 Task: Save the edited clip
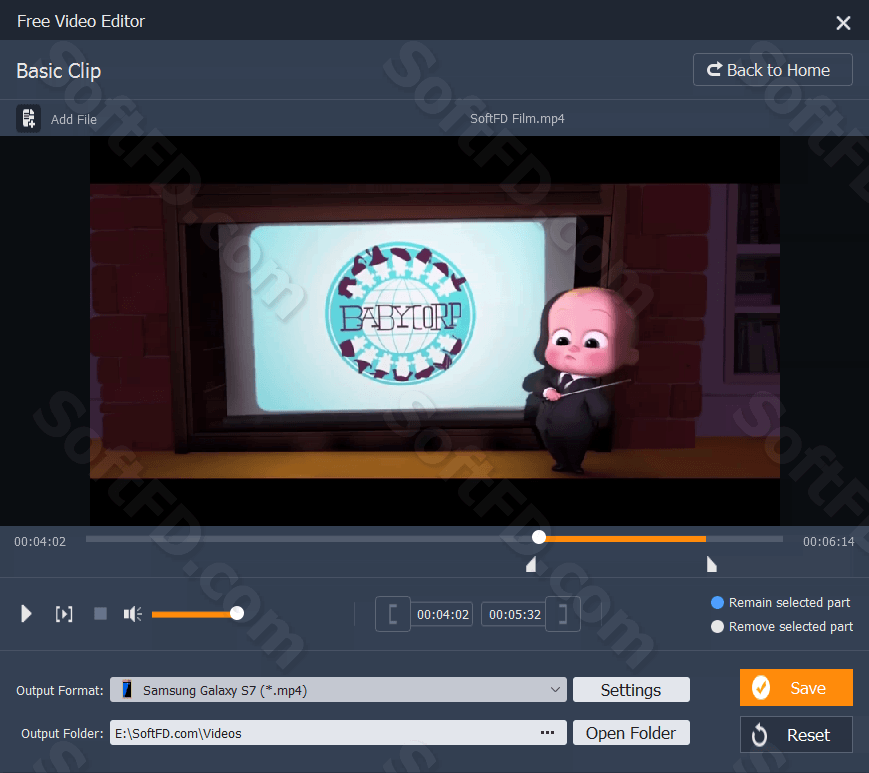pos(796,688)
